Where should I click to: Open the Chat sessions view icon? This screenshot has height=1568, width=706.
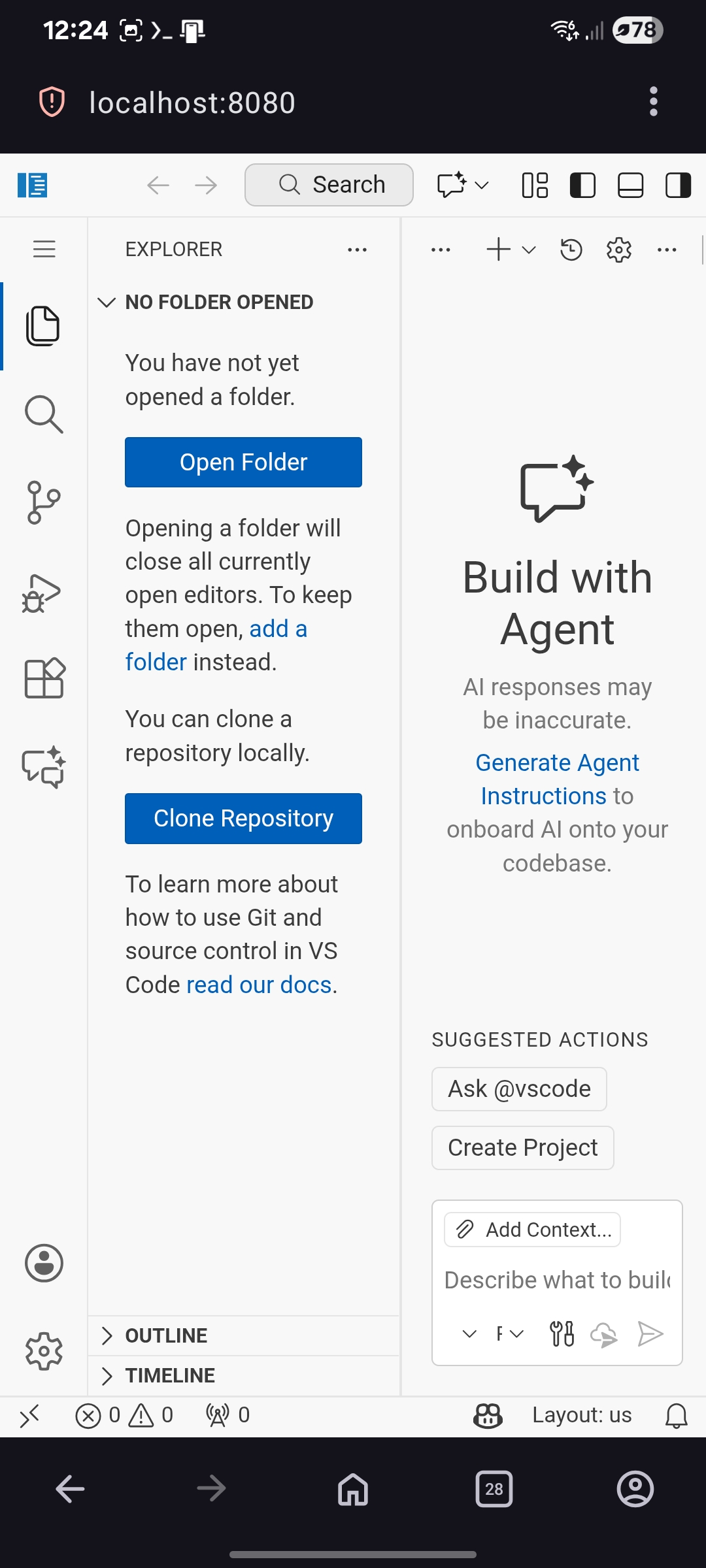43,767
